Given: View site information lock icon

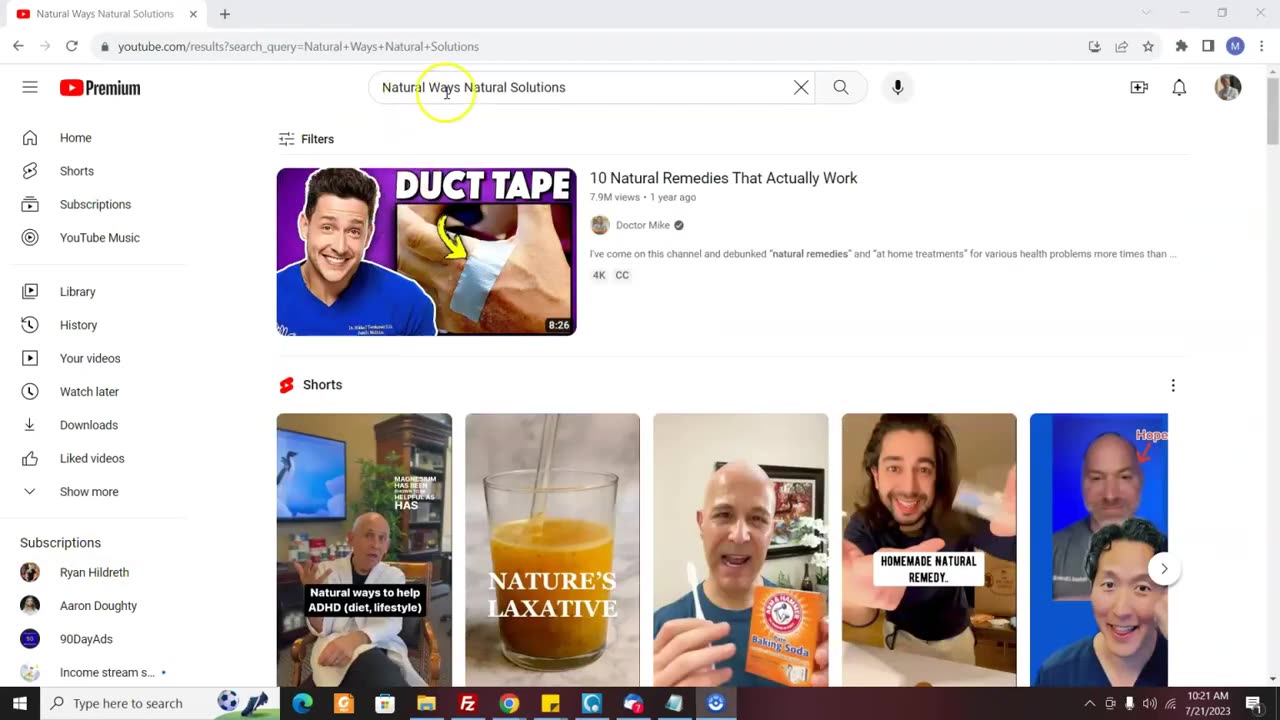Looking at the screenshot, I should [x=104, y=46].
